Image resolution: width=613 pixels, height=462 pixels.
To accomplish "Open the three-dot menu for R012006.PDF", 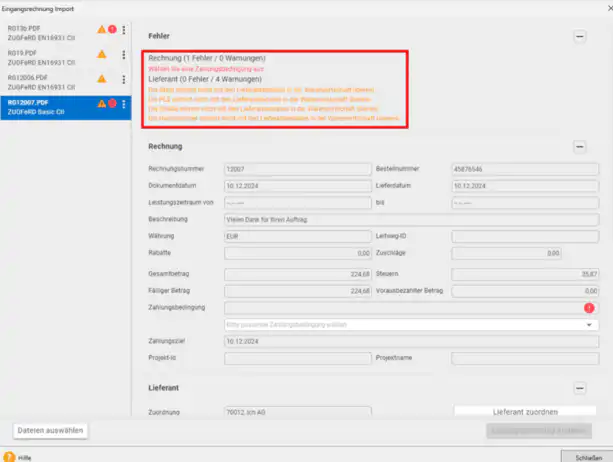I will 124,79.
